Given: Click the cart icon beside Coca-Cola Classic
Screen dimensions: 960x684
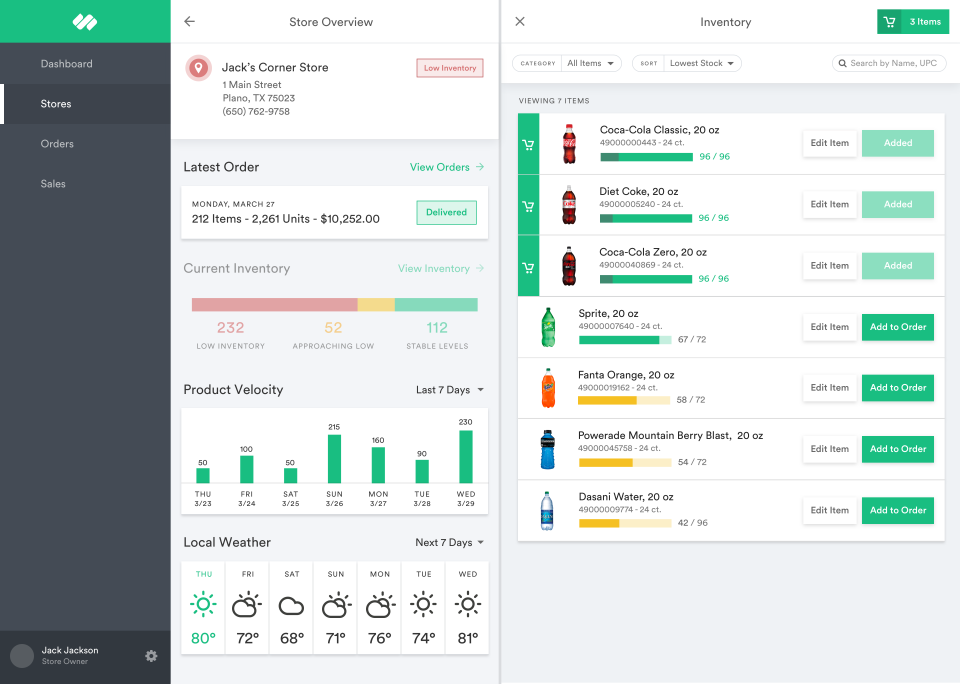Looking at the screenshot, I should click(527, 143).
